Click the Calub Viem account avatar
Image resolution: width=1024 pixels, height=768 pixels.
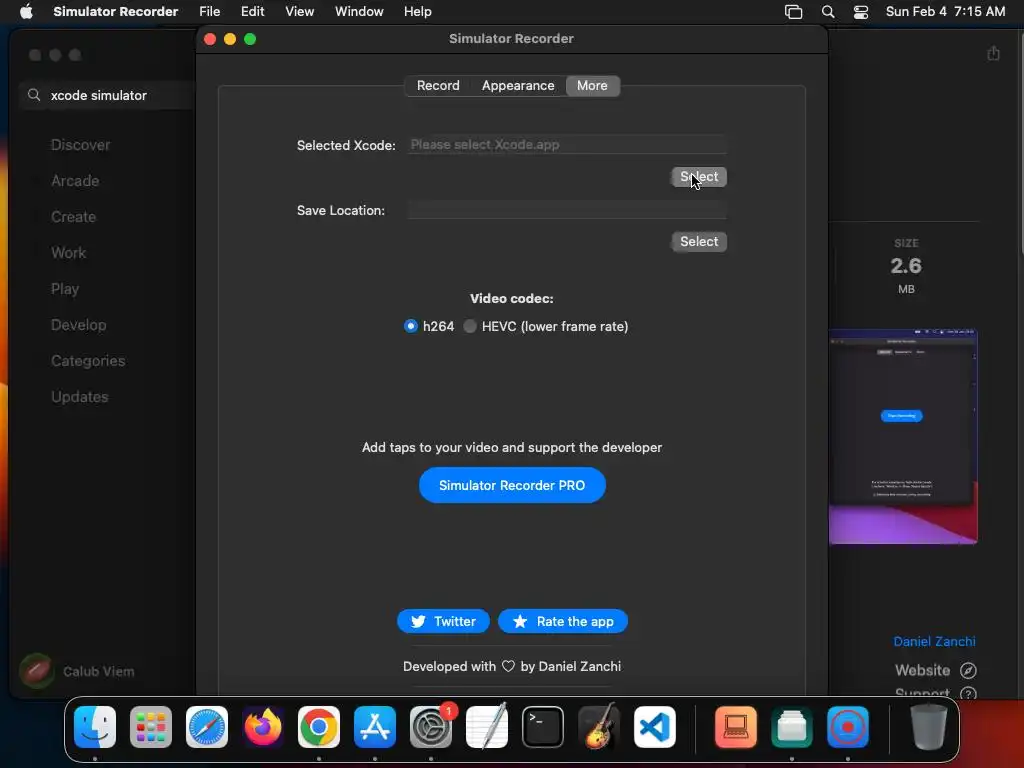click(37, 671)
